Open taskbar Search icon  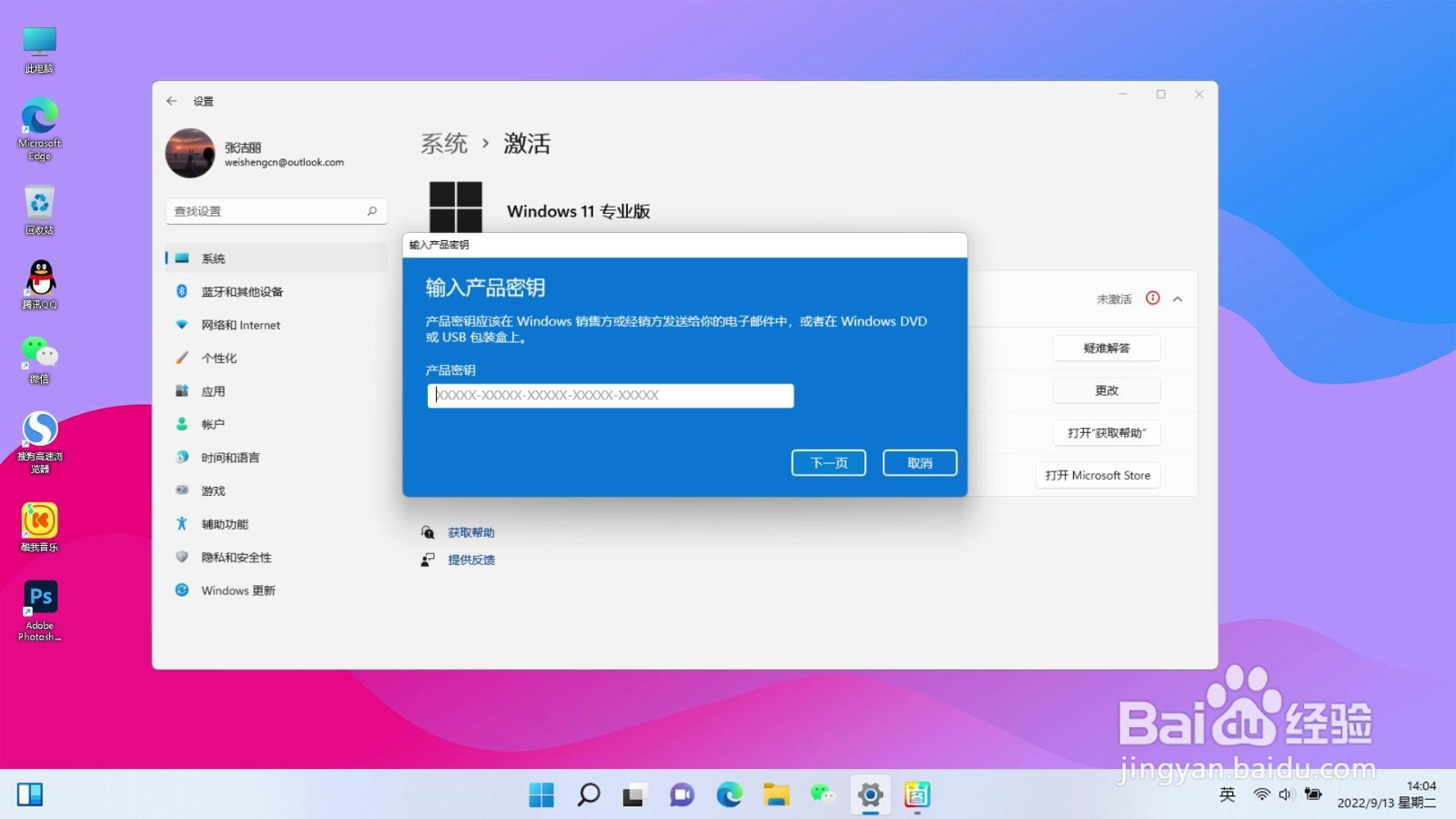[589, 794]
